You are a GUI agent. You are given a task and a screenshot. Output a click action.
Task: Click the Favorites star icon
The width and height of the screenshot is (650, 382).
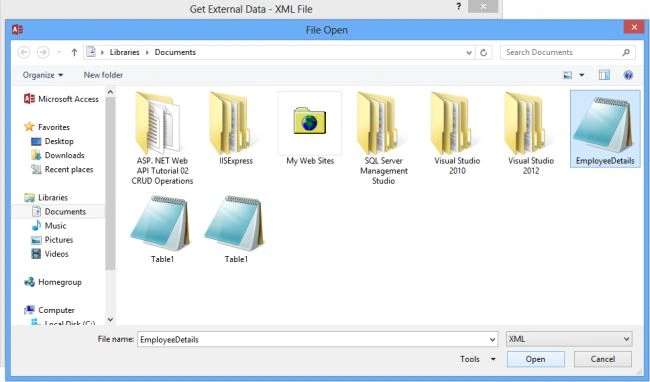[x=29, y=127]
